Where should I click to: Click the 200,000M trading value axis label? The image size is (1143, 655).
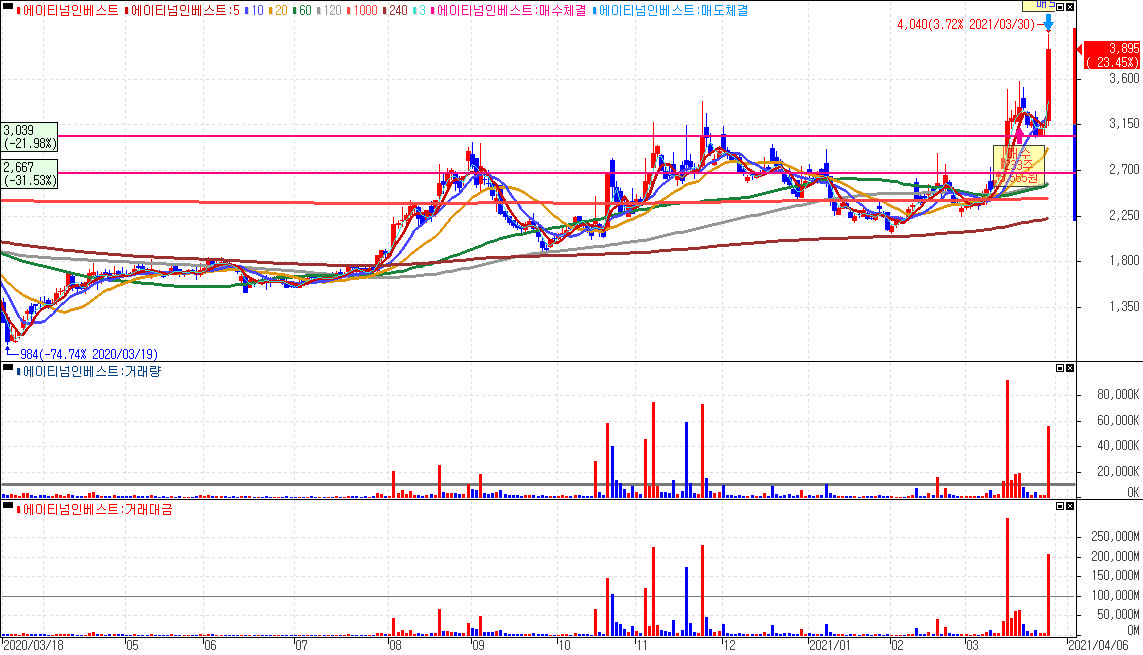pyautogui.click(x=1115, y=557)
